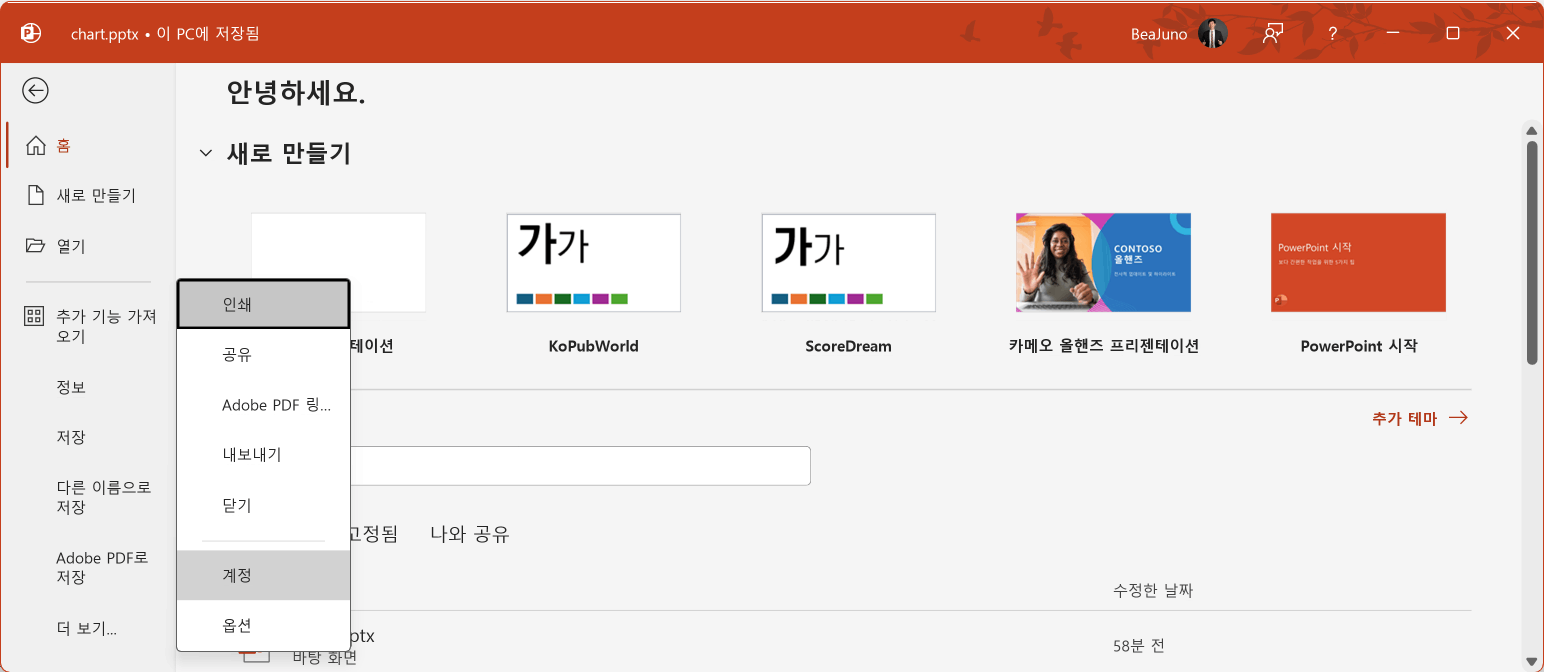
Task: Click the scrollbar up arrow
Action: coord(1531,130)
